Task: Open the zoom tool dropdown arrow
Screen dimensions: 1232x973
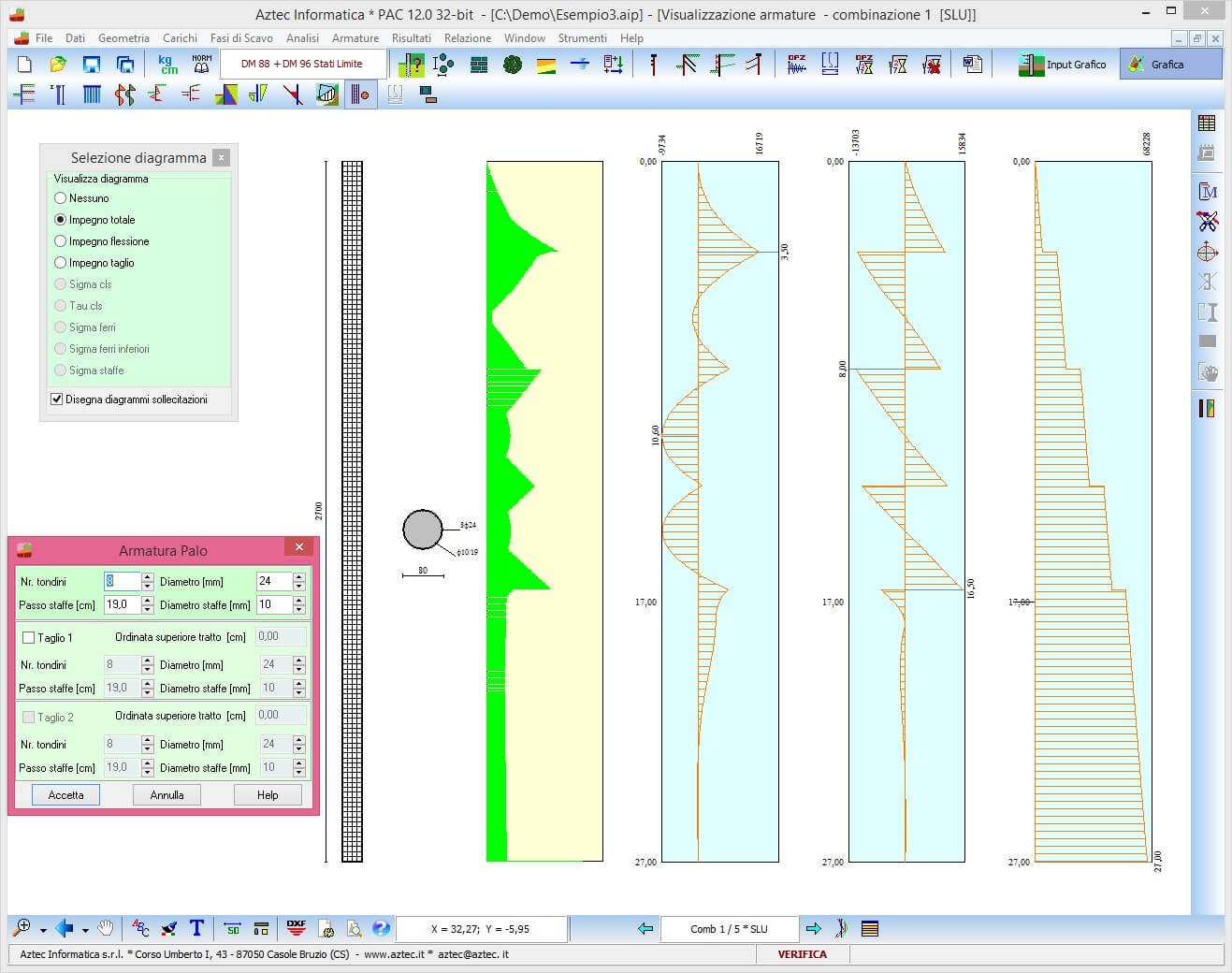Action: coord(43,930)
